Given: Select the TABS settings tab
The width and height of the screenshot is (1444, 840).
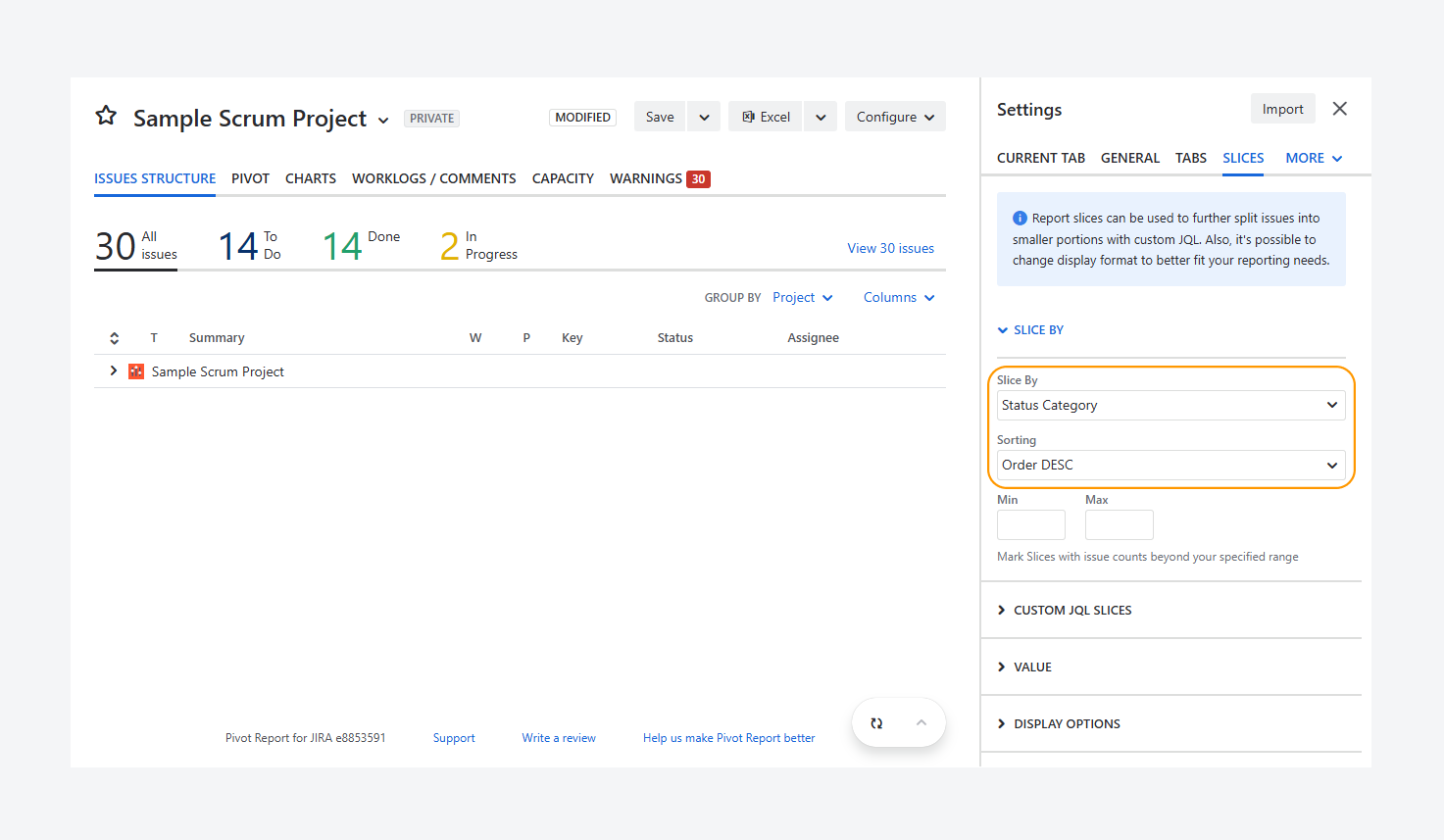Looking at the screenshot, I should coord(1191,158).
